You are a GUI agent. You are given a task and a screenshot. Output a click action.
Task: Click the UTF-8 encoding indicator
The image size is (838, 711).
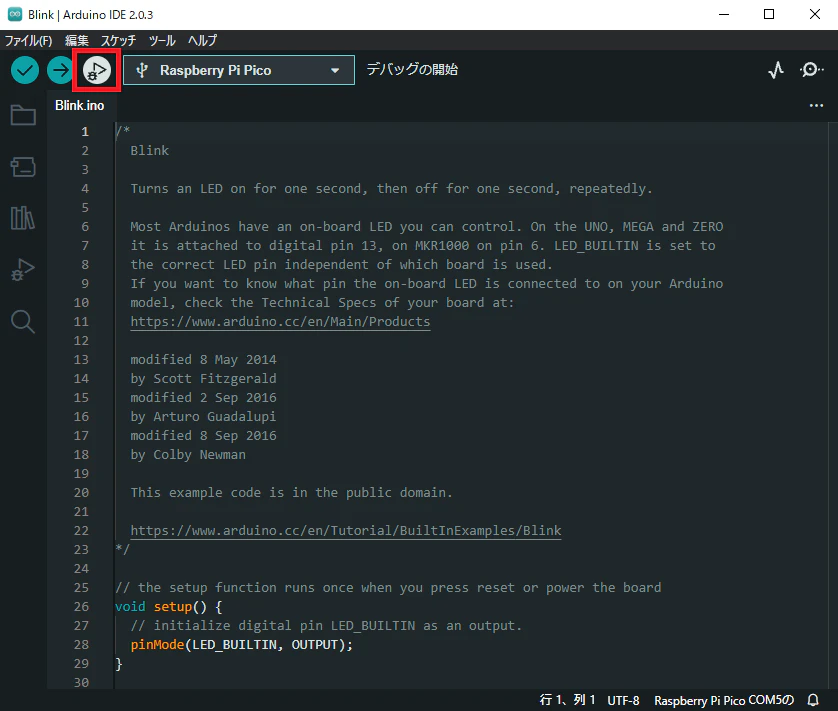pyautogui.click(x=623, y=700)
